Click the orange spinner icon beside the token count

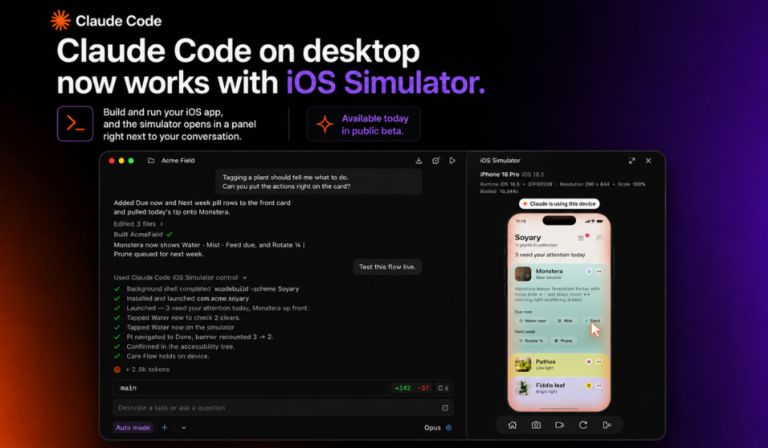[117, 370]
